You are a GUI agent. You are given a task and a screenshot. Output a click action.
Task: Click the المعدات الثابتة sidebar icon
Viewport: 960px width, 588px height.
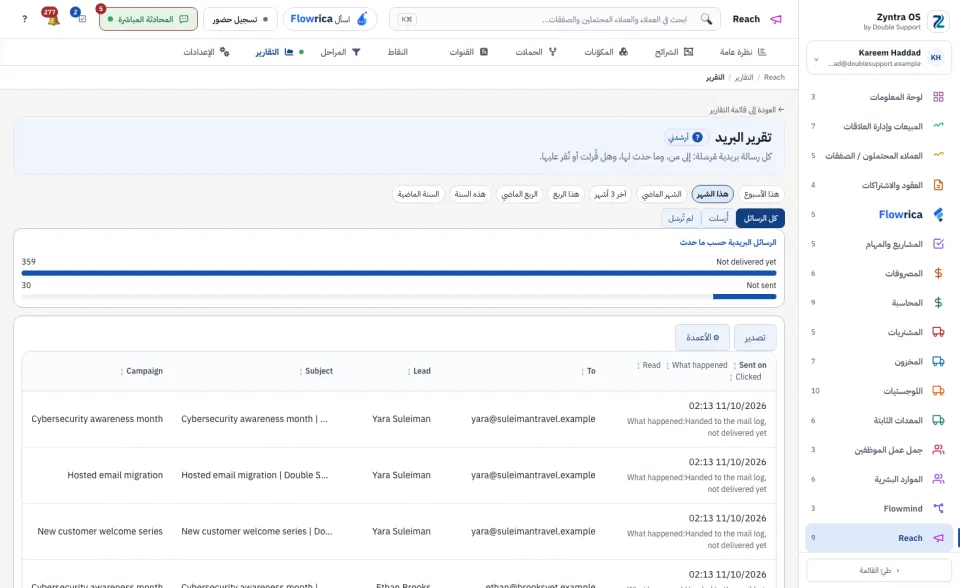938,420
